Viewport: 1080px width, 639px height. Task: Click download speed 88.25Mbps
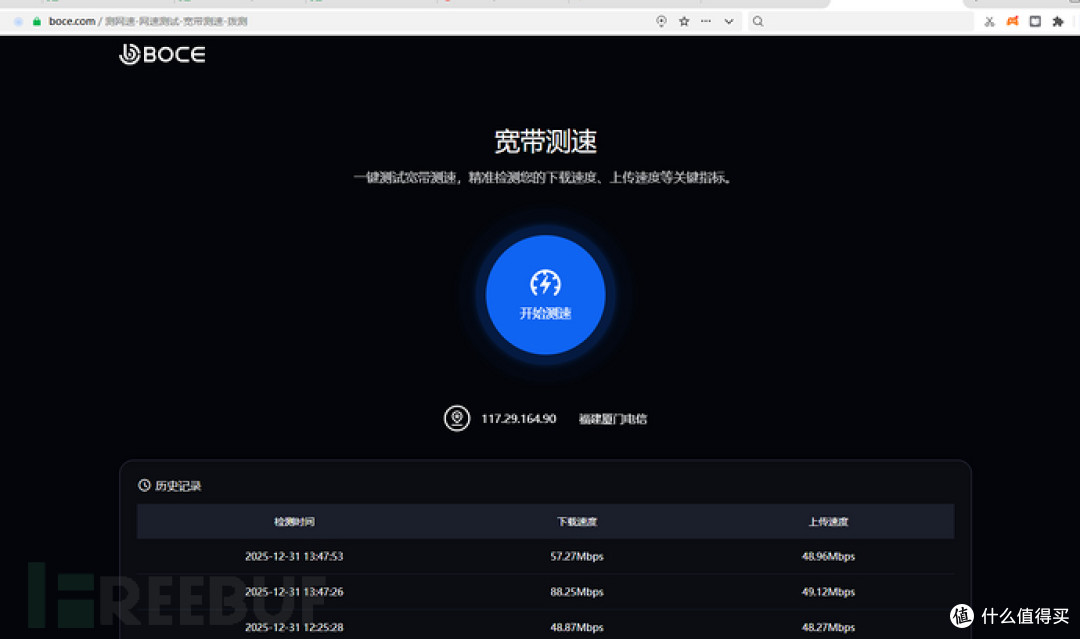pos(577,591)
